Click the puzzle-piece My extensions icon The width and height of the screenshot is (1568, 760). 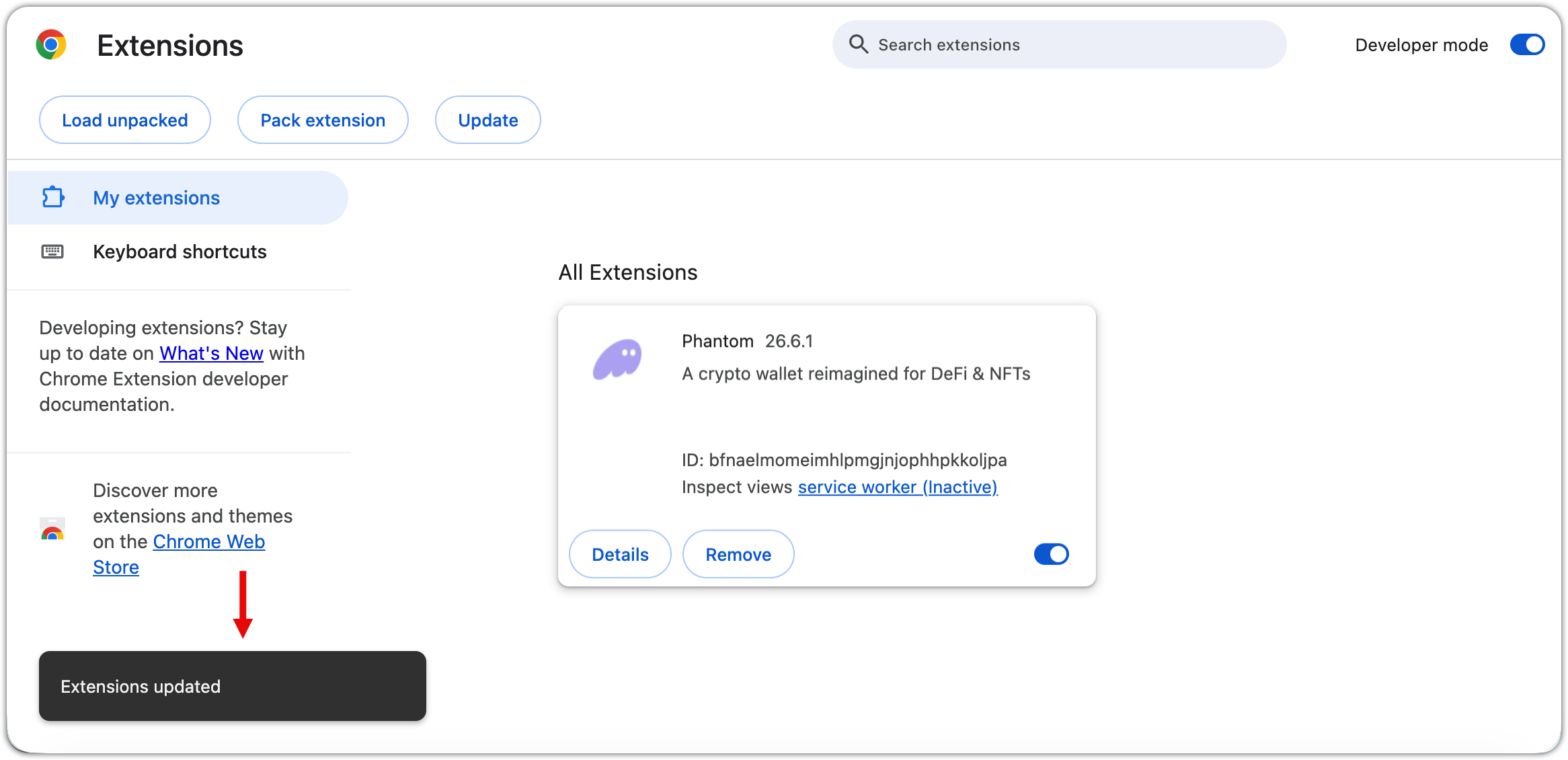(53, 197)
